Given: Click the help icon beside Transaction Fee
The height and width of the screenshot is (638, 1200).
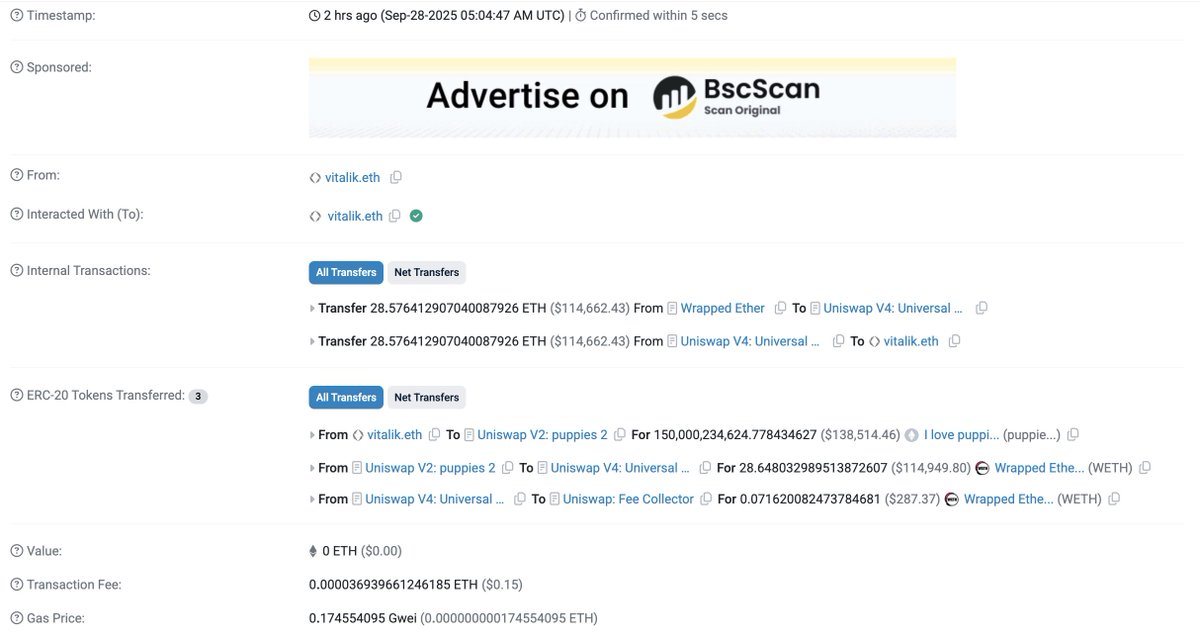Looking at the screenshot, I should [16, 584].
